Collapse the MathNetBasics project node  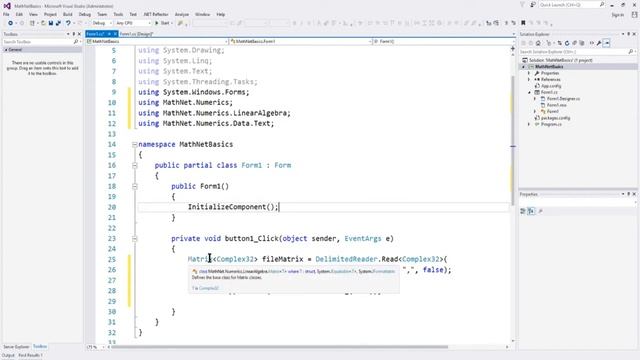[x=524, y=67]
